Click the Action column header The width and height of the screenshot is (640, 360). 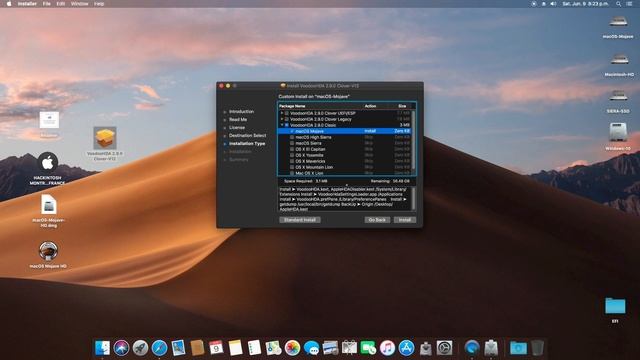(370, 106)
